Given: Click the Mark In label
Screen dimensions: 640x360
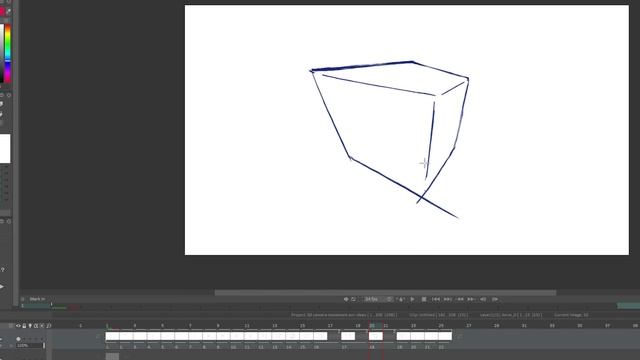Looking at the screenshot, I should [37, 299].
